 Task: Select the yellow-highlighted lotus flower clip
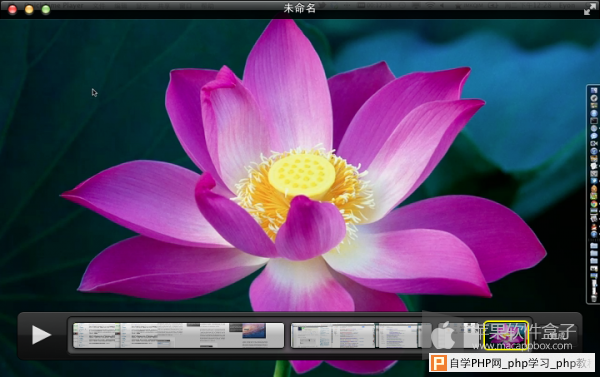(506, 335)
